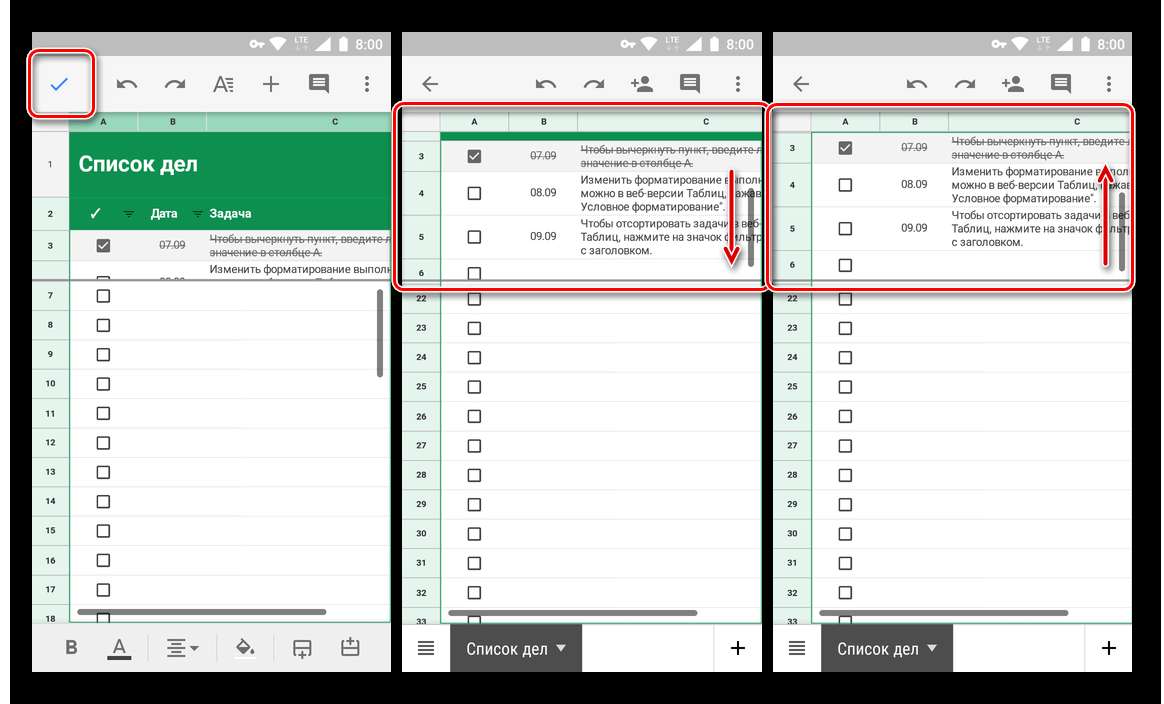
Task: Open comments in the right phone screen
Action: point(1061,84)
